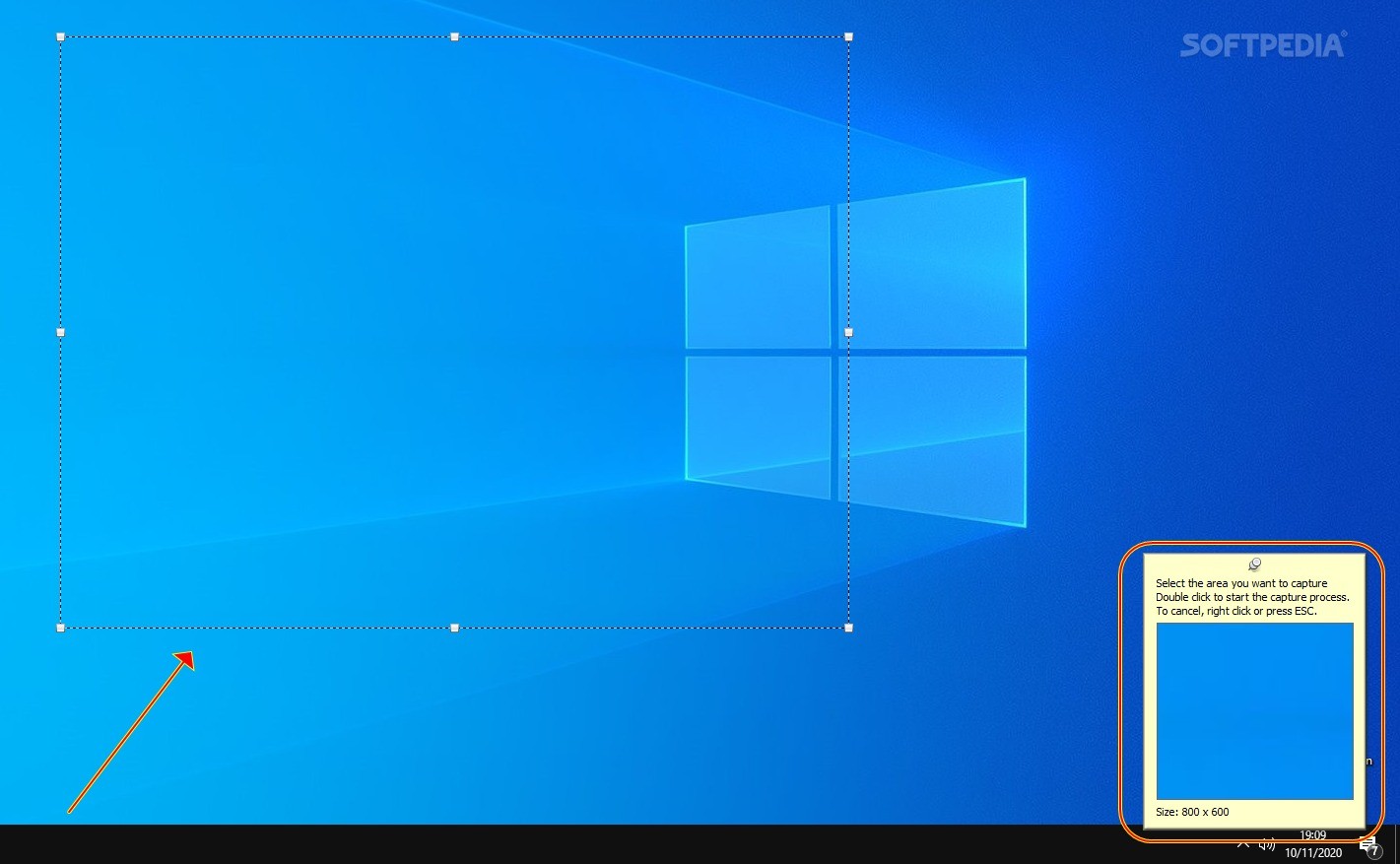
Task: Click the left-middle handle of the selection
Action: tap(61, 332)
